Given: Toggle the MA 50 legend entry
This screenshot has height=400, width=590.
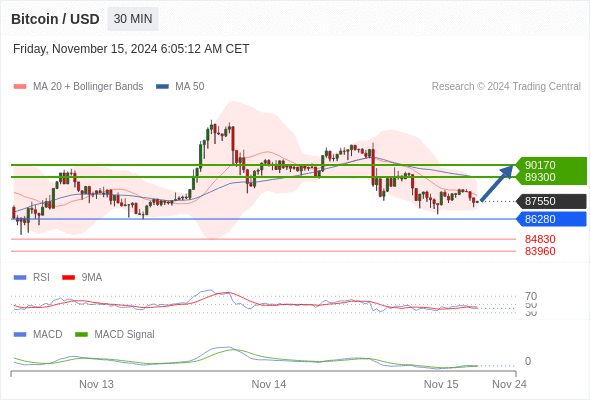Looking at the screenshot, I should pyautogui.click(x=180, y=87).
